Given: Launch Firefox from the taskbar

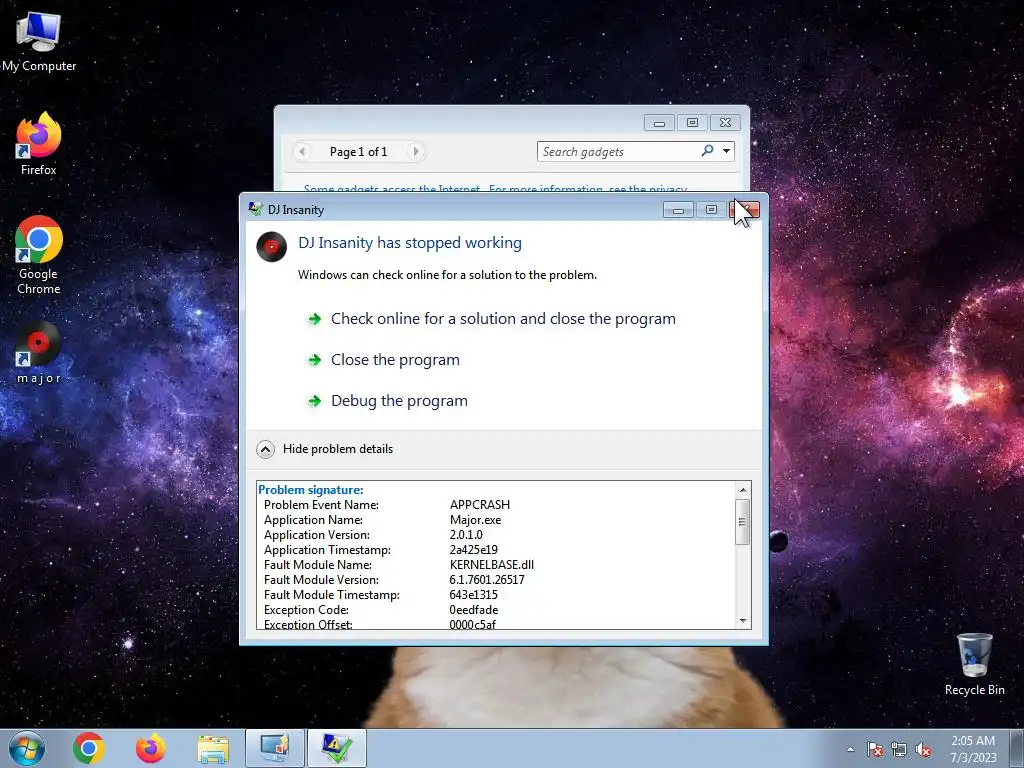Looking at the screenshot, I should [x=150, y=748].
